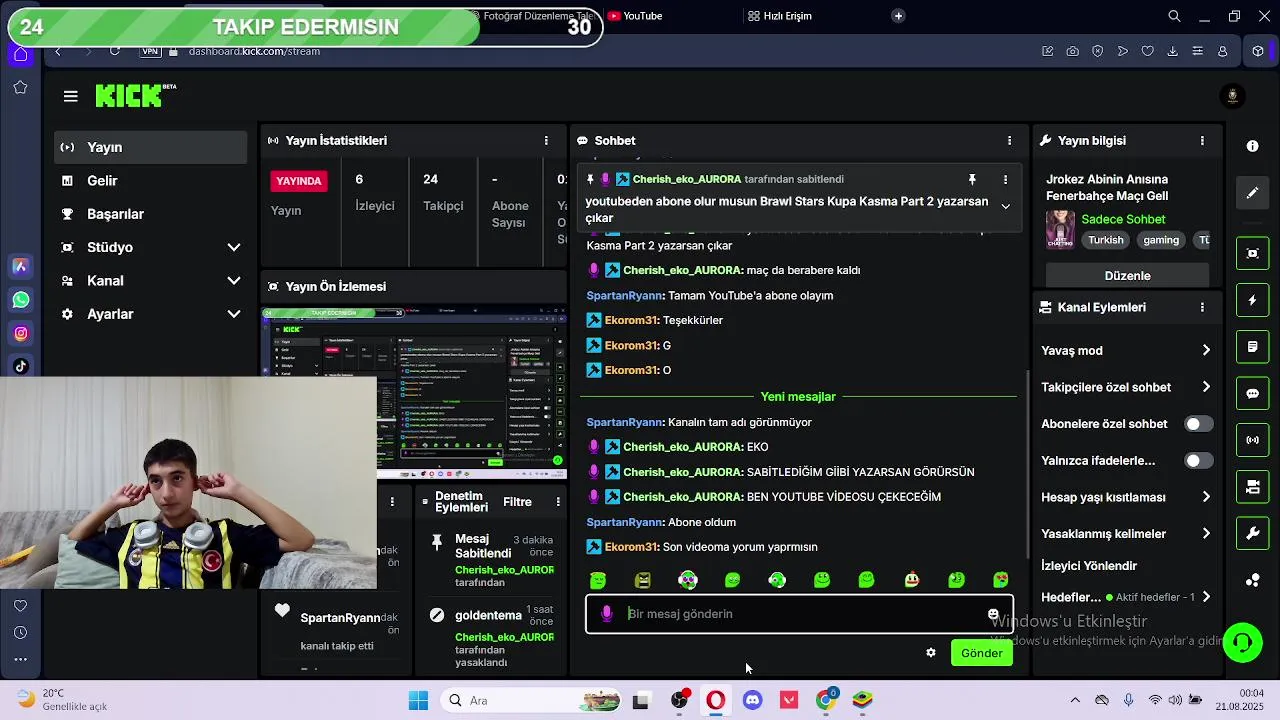Click the reload page button
Image resolution: width=1280 pixels, height=720 pixels.
click(x=115, y=51)
